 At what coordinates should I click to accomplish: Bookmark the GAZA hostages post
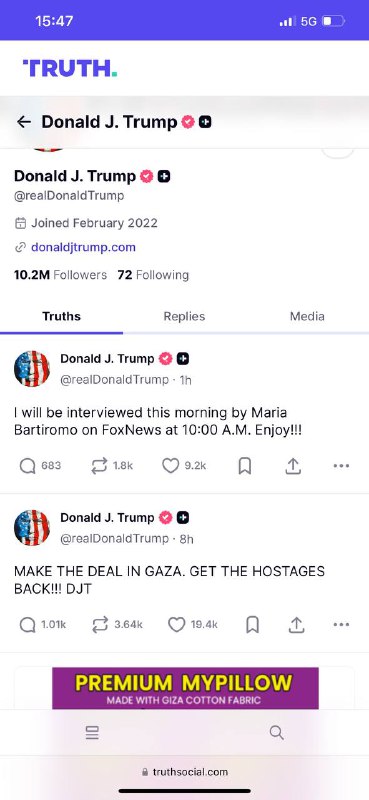coord(253,624)
